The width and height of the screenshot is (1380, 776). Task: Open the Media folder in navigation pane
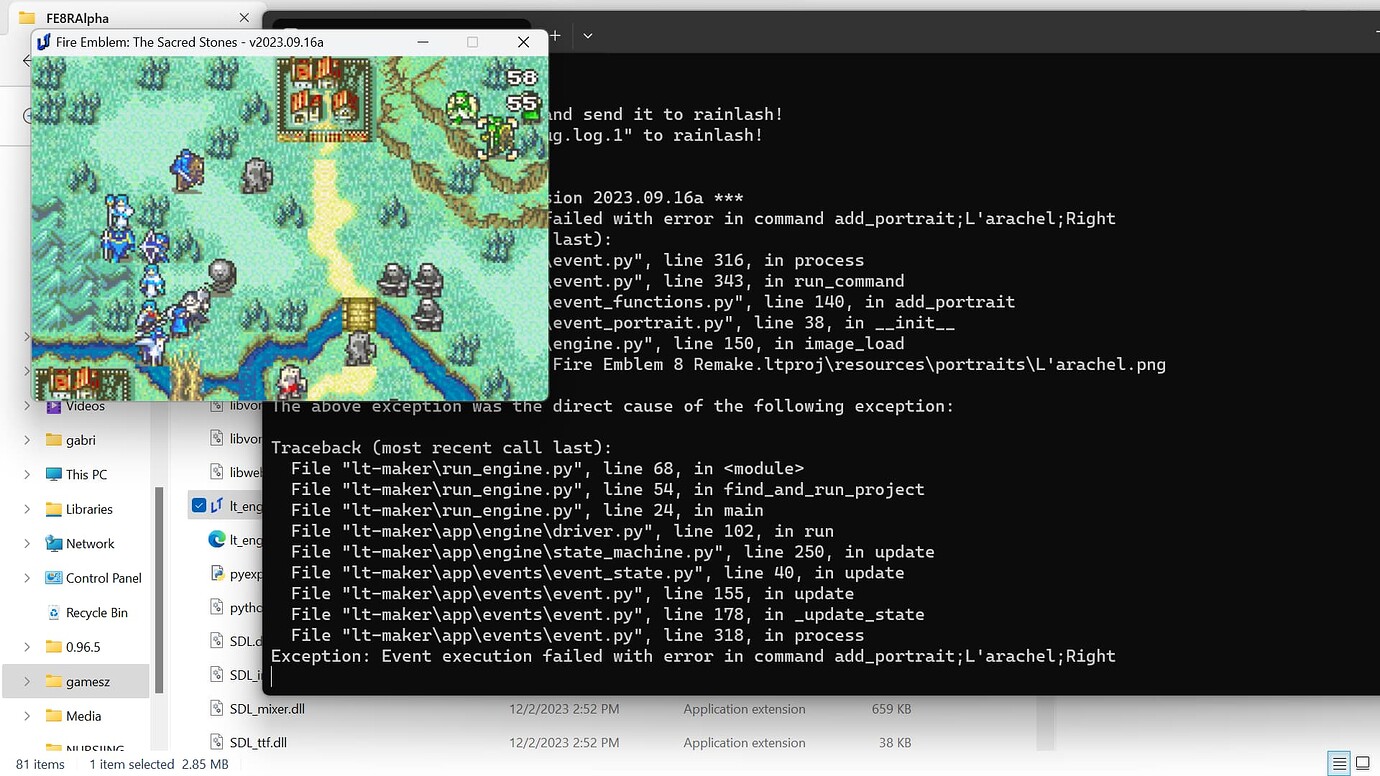point(83,716)
